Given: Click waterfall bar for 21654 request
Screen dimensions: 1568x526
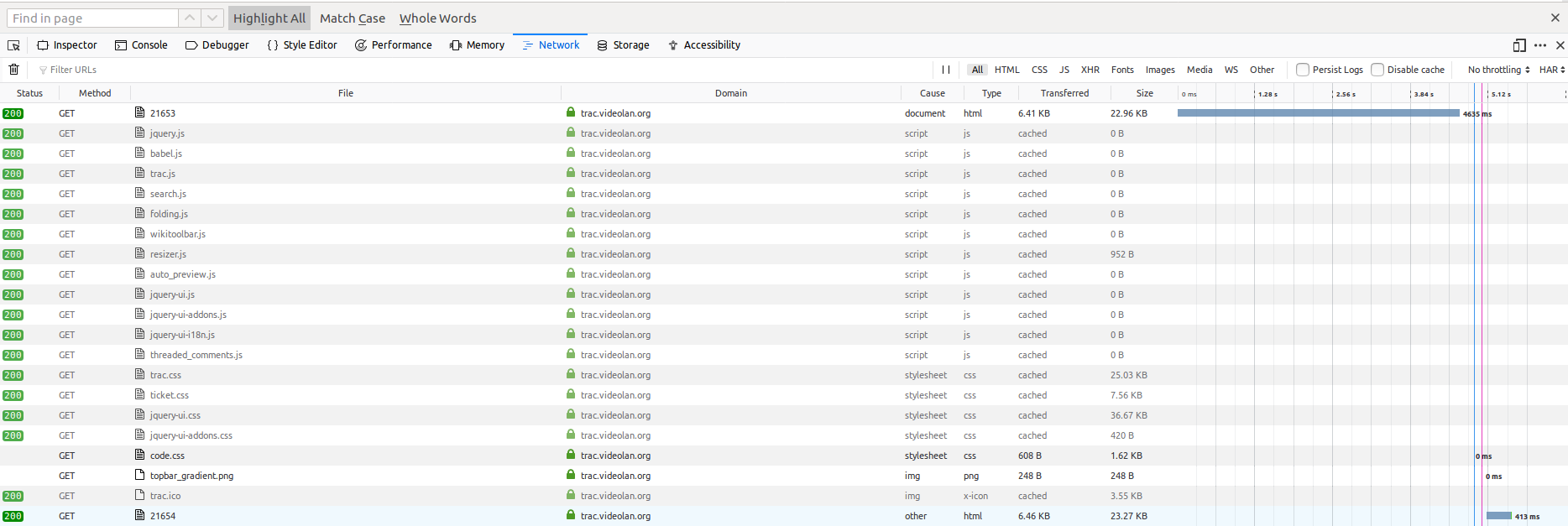Looking at the screenshot, I should pyautogui.click(x=1499, y=516).
